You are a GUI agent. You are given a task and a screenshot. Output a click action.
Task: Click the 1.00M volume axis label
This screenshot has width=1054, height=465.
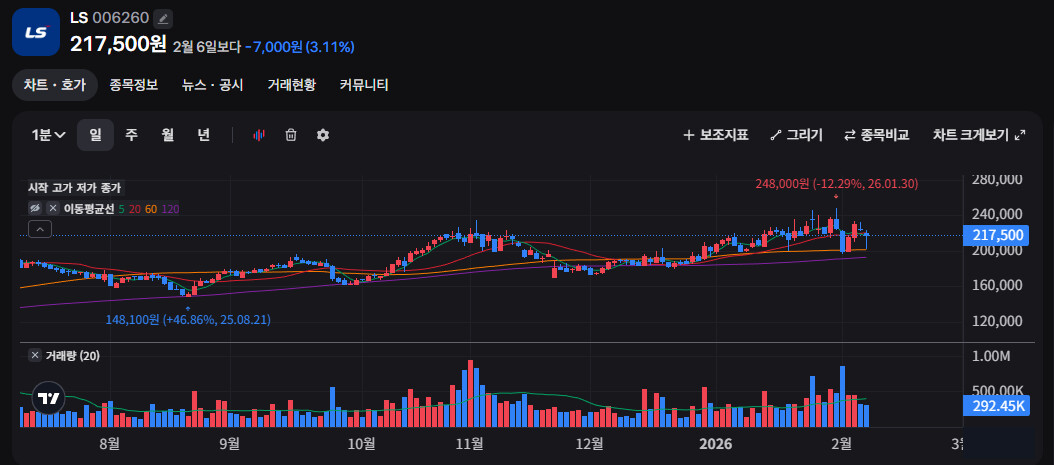pos(991,356)
